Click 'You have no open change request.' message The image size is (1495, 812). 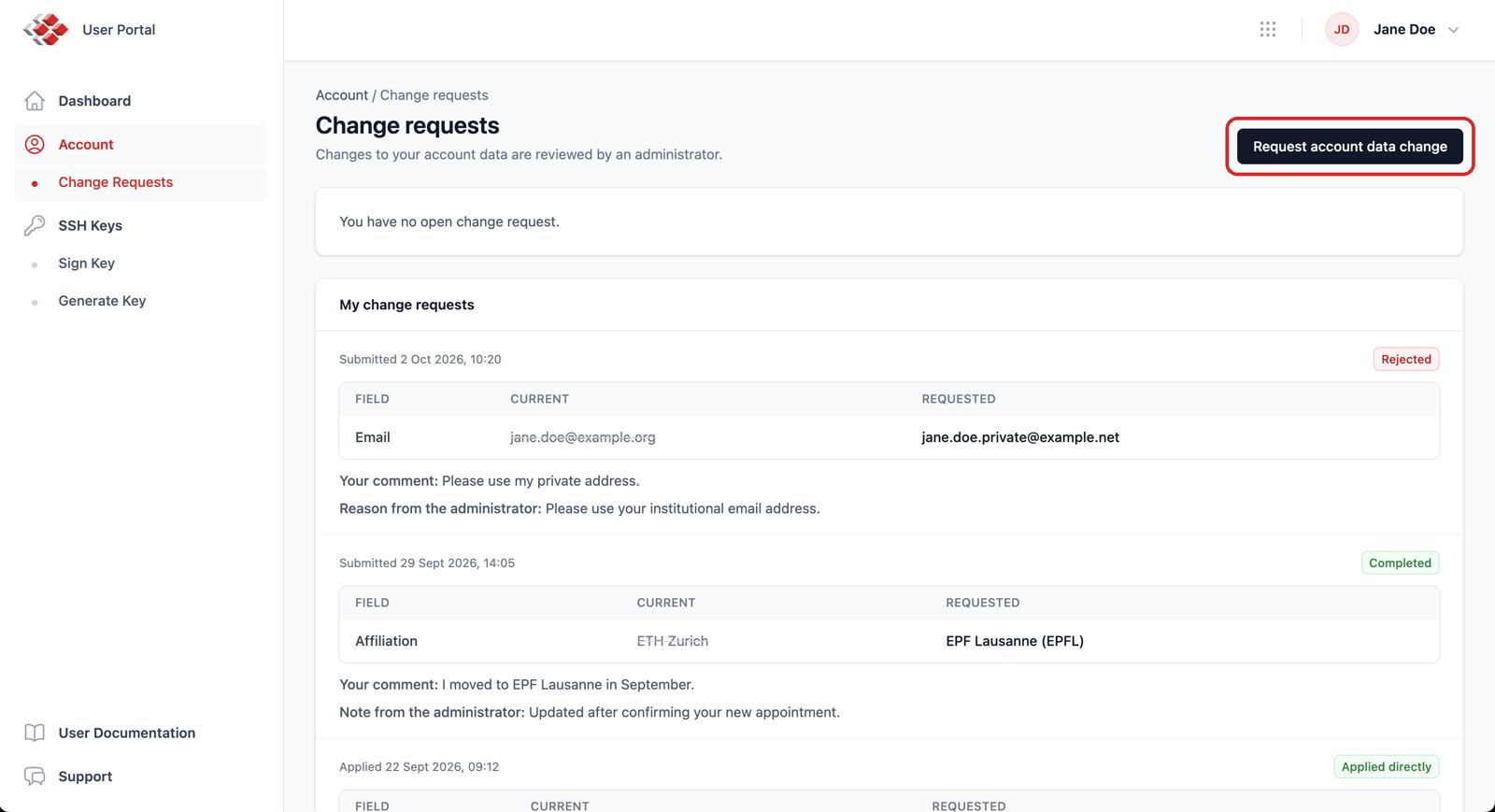pos(449,221)
